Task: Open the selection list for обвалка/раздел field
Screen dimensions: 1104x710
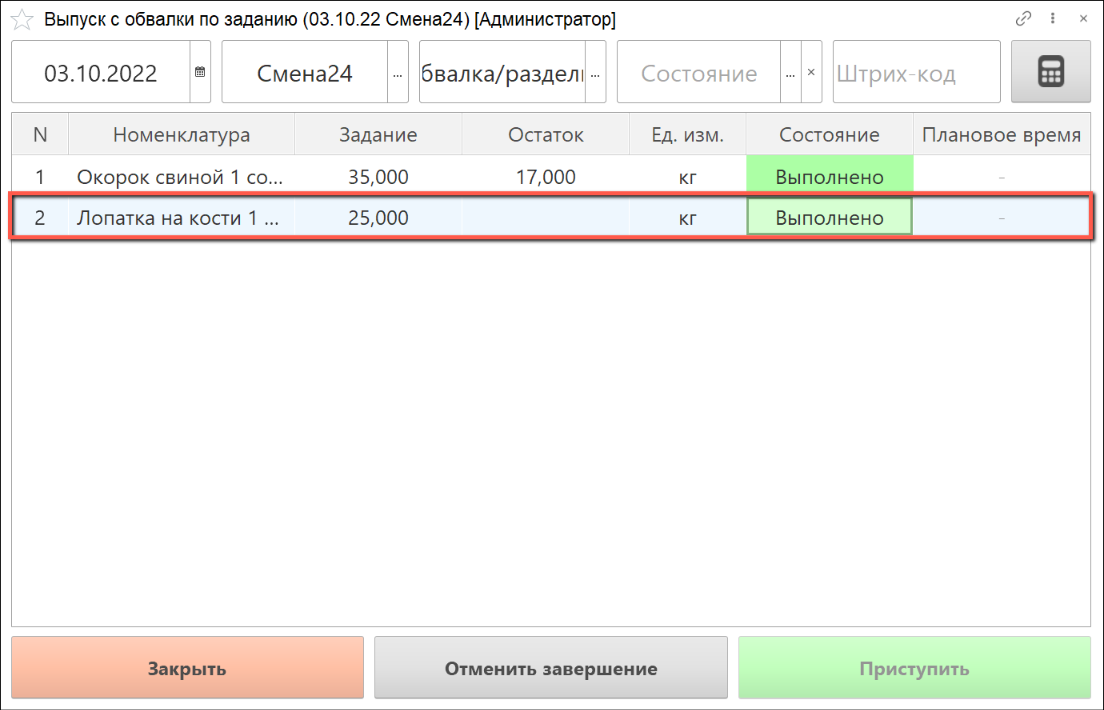Action: tap(596, 73)
